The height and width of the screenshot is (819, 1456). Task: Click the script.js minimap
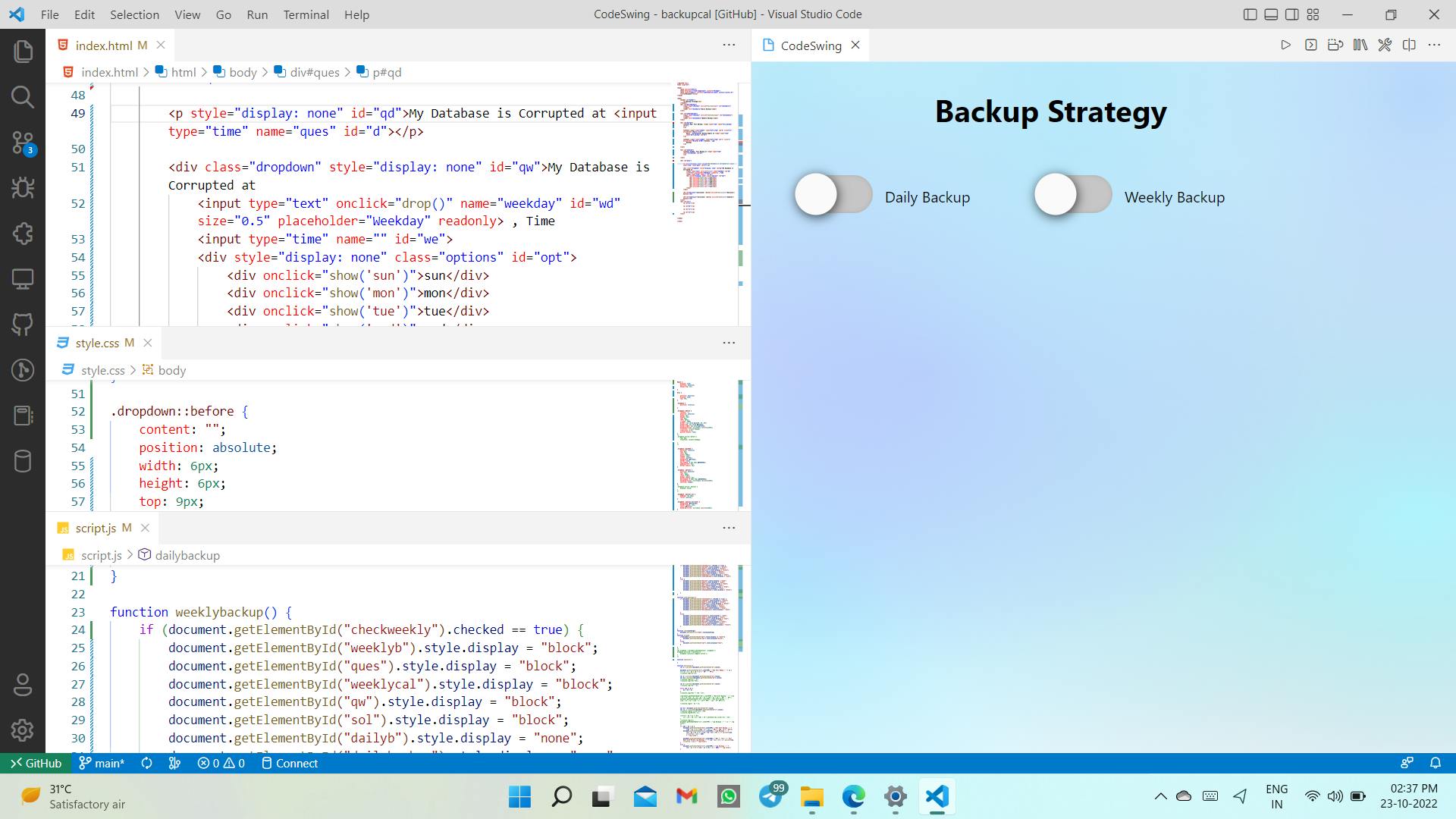point(705,657)
